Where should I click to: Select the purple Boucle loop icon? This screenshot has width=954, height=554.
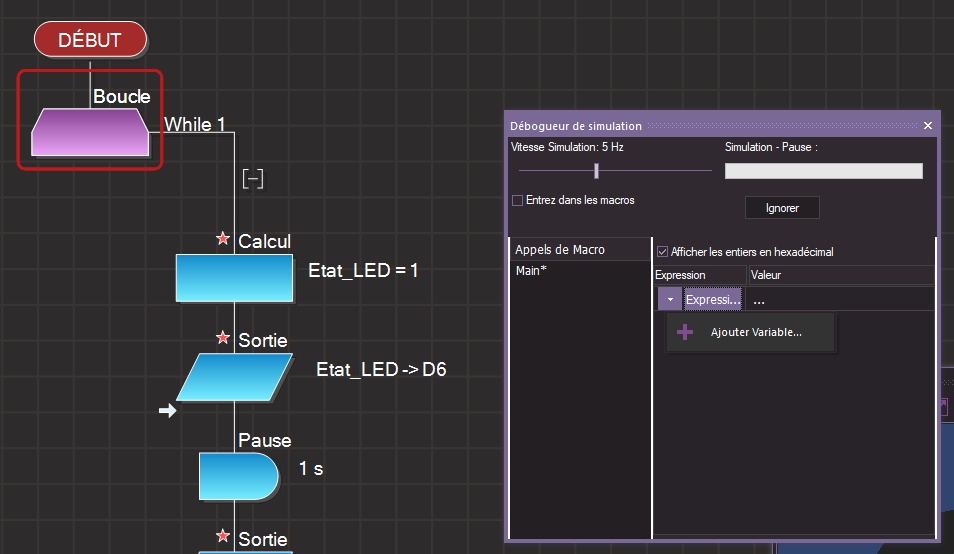tap(90, 132)
